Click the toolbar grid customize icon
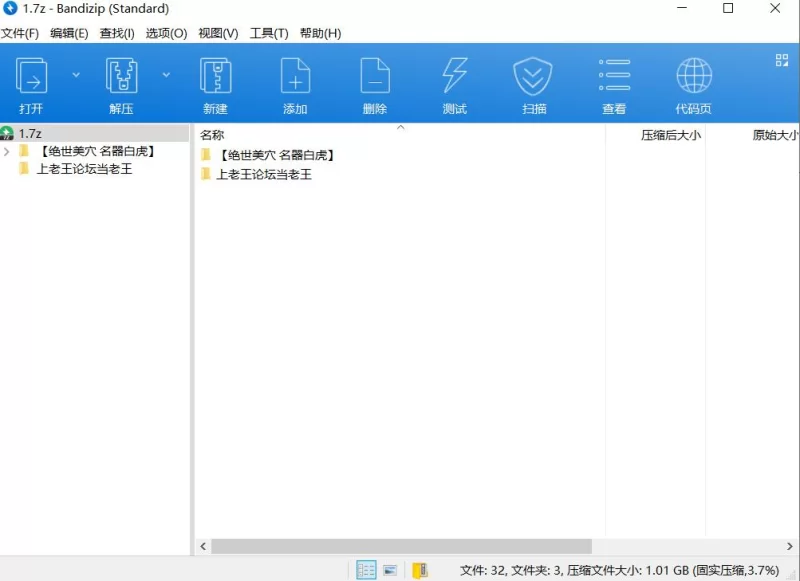The image size is (800, 581). coord(782,60)
